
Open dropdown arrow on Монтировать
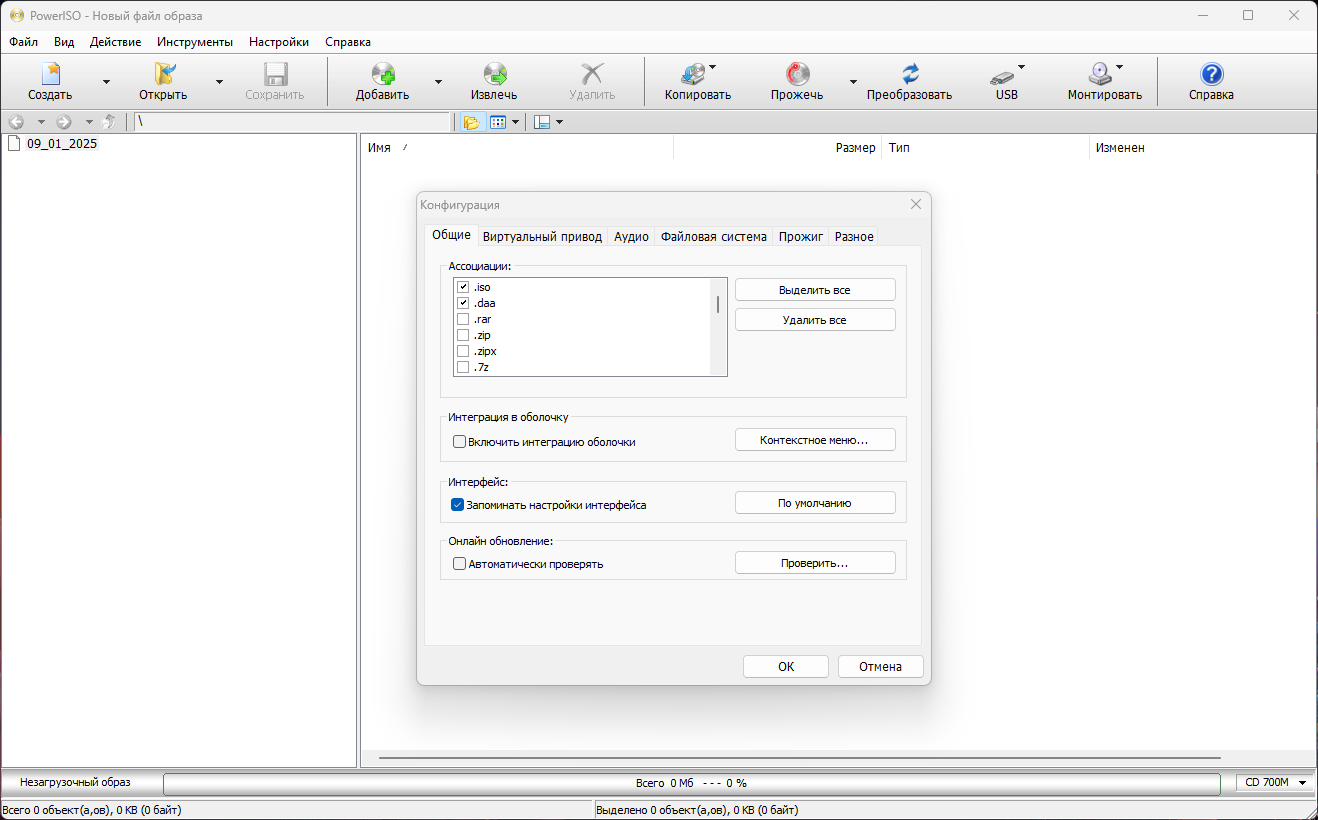coord(1119,67)
